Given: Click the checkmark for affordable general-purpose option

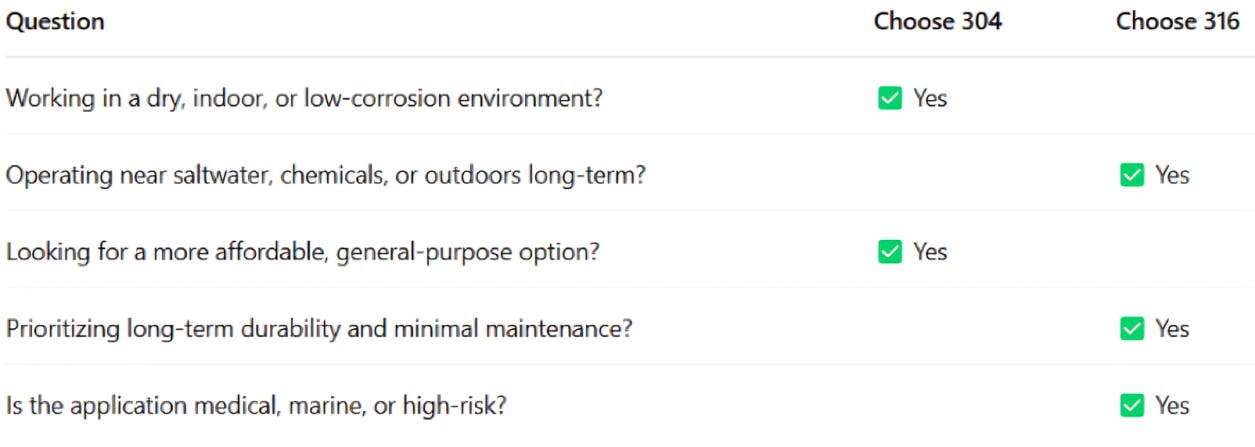Looking at the screenshot, I should 889,252.
